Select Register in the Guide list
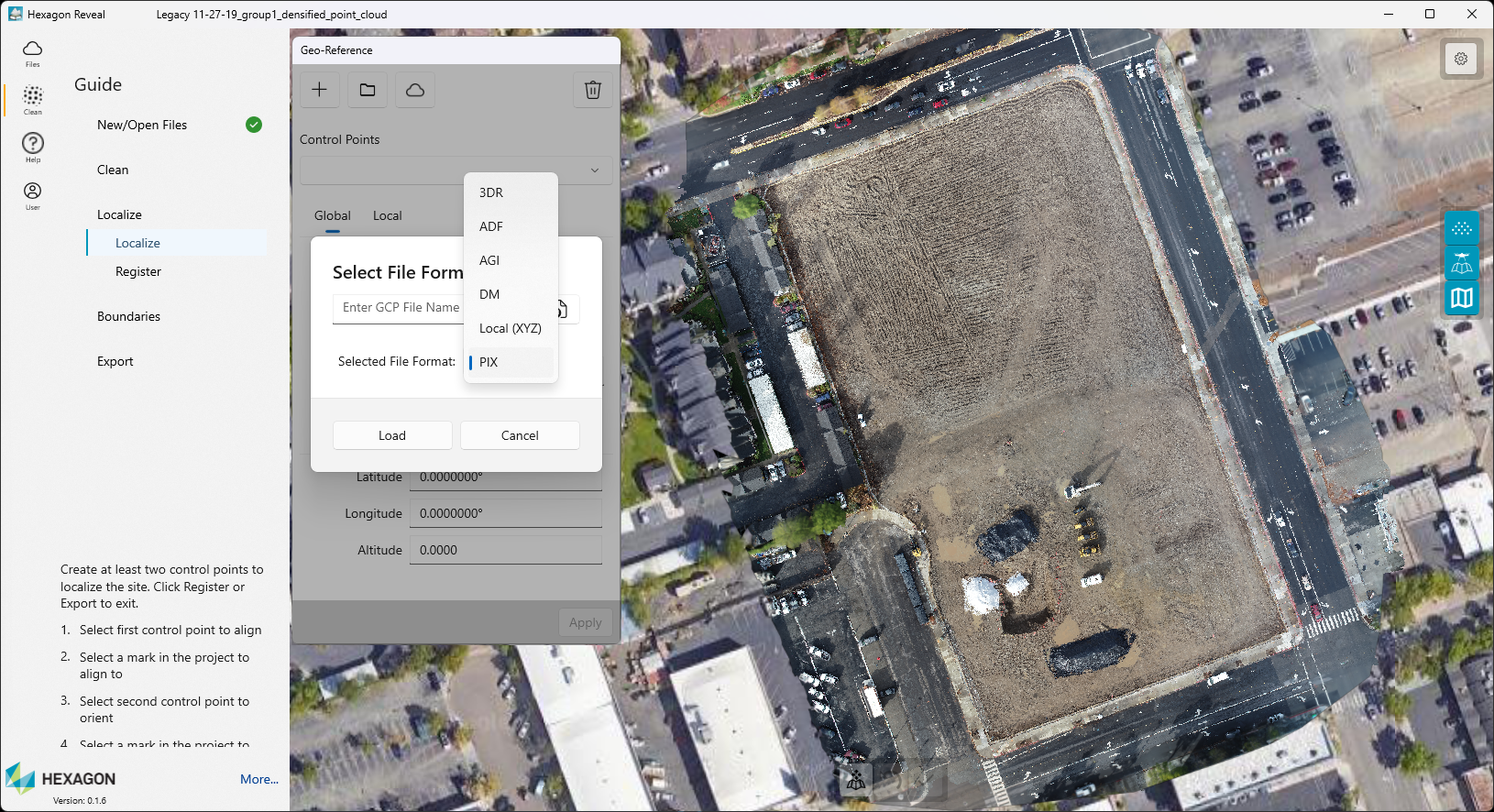The image size is (1494, 812). coord(138,272)
